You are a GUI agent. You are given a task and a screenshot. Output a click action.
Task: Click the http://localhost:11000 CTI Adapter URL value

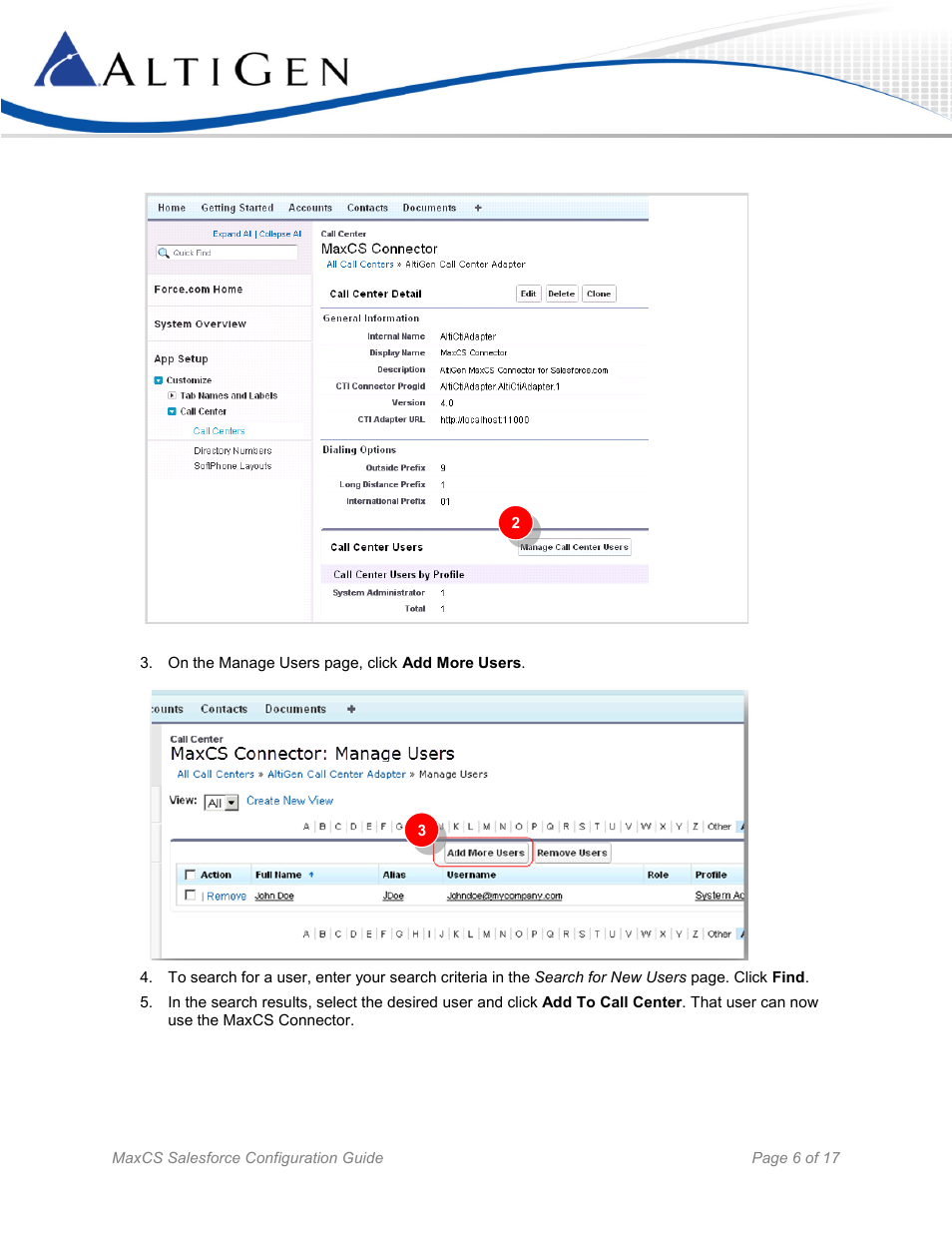[x=485, y=420]
